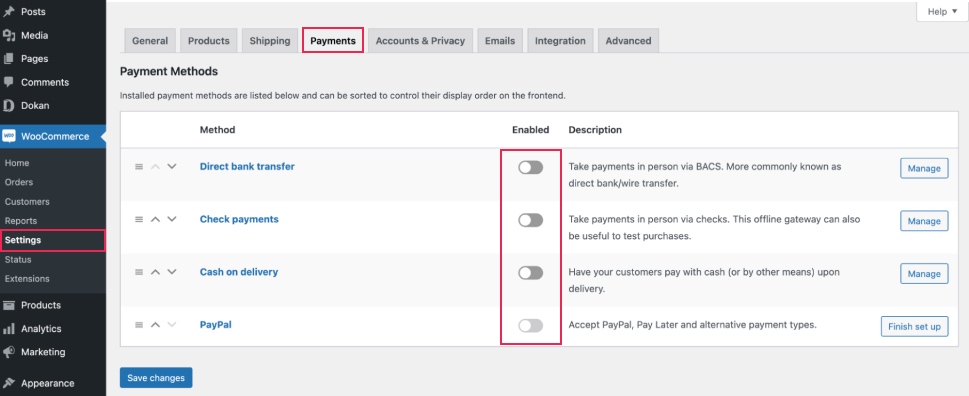Switch to the General tab
969x396 pixels.
150,41
